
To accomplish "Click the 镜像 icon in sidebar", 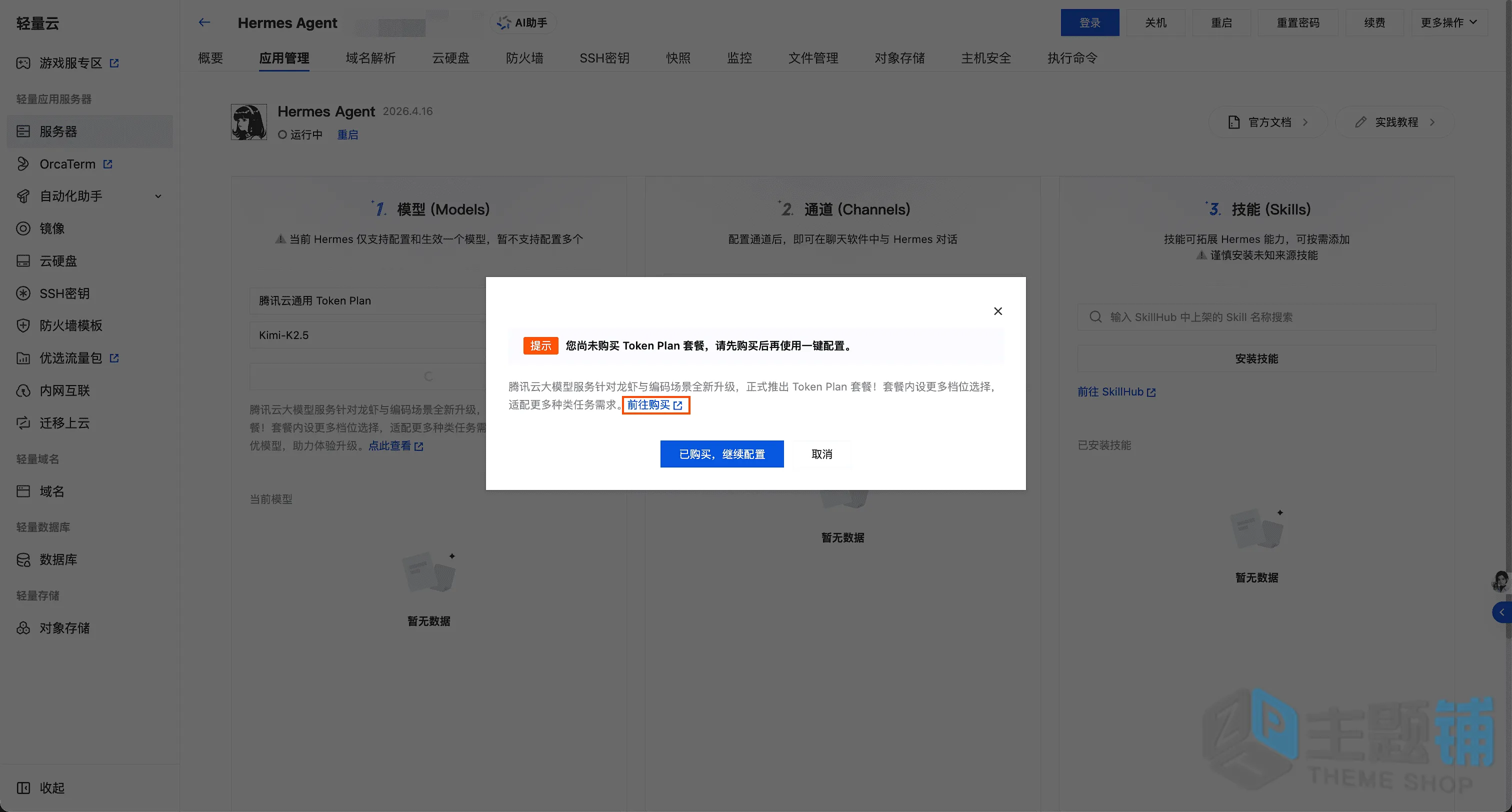I will (x=23, y=228).
